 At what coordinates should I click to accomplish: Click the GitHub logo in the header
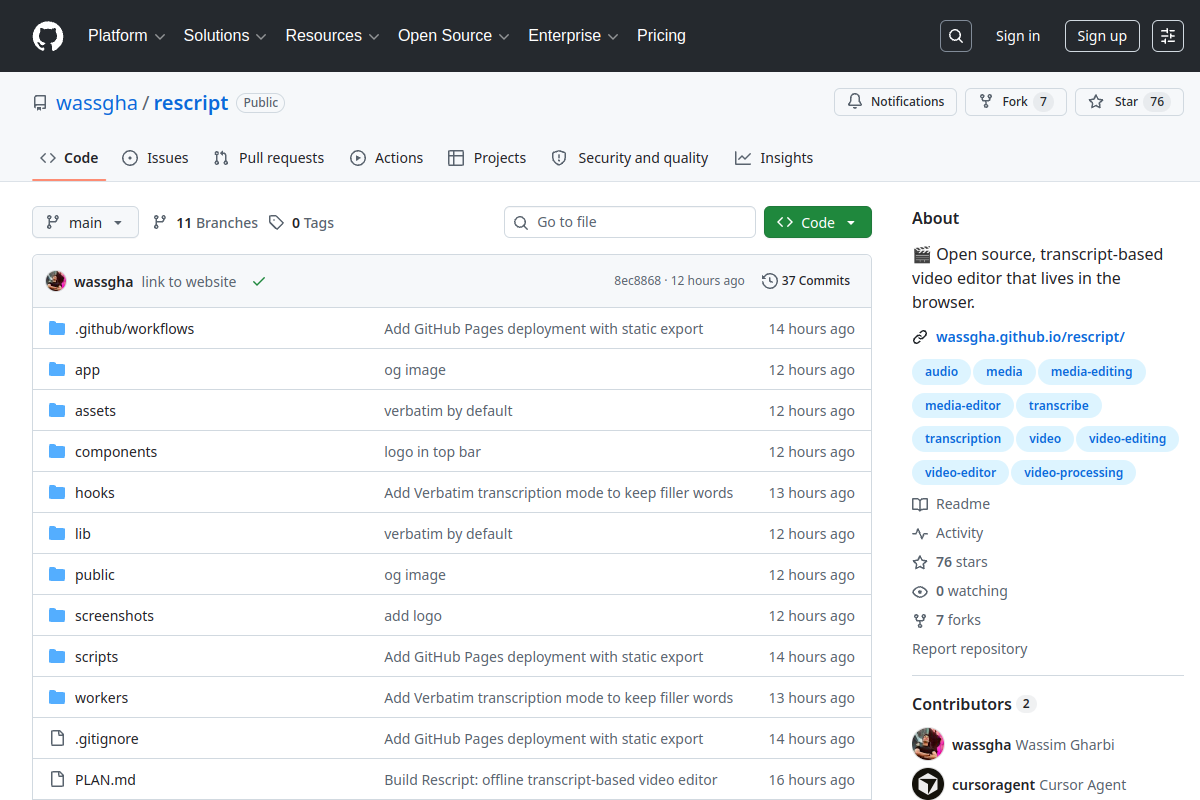pos(48,36)
